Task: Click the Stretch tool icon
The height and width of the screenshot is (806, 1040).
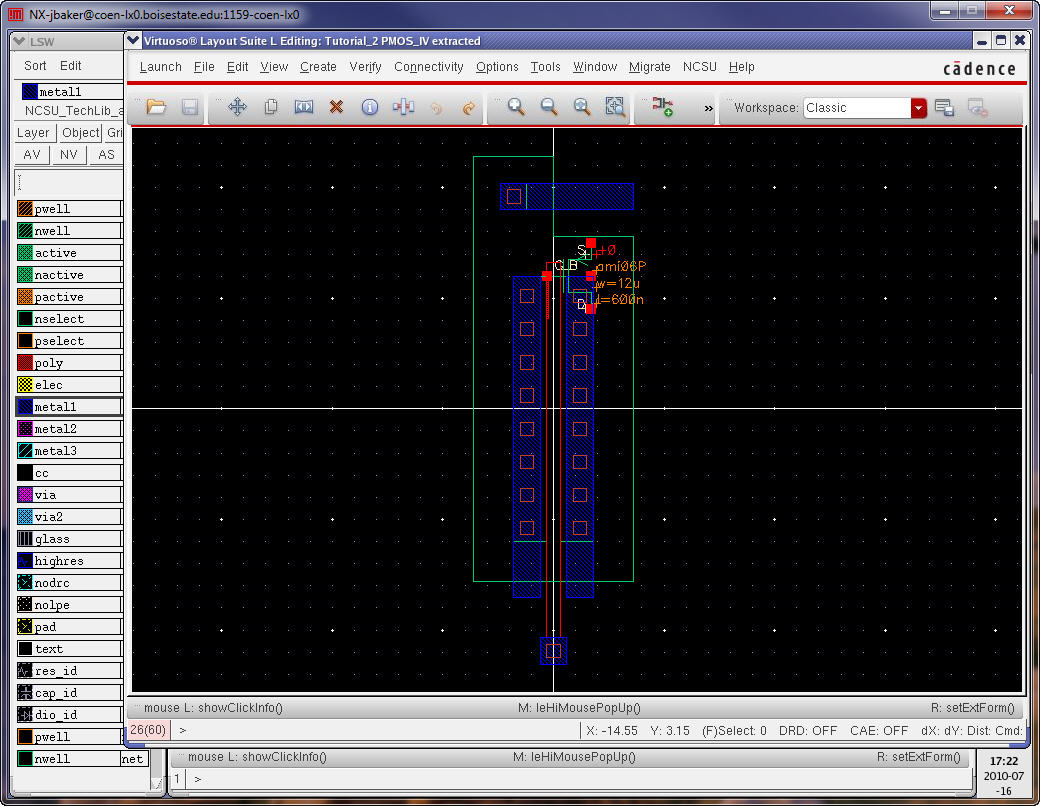Action: click(x=304, y=107)
